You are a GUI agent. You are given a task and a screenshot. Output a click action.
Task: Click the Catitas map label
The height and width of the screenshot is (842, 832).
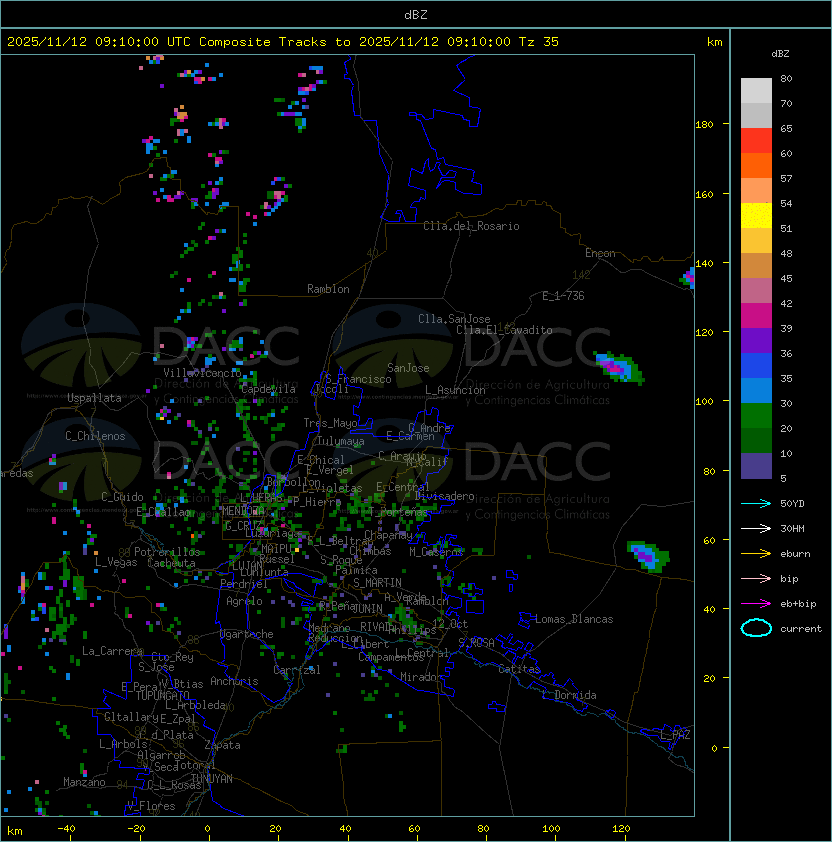point(519,669)
